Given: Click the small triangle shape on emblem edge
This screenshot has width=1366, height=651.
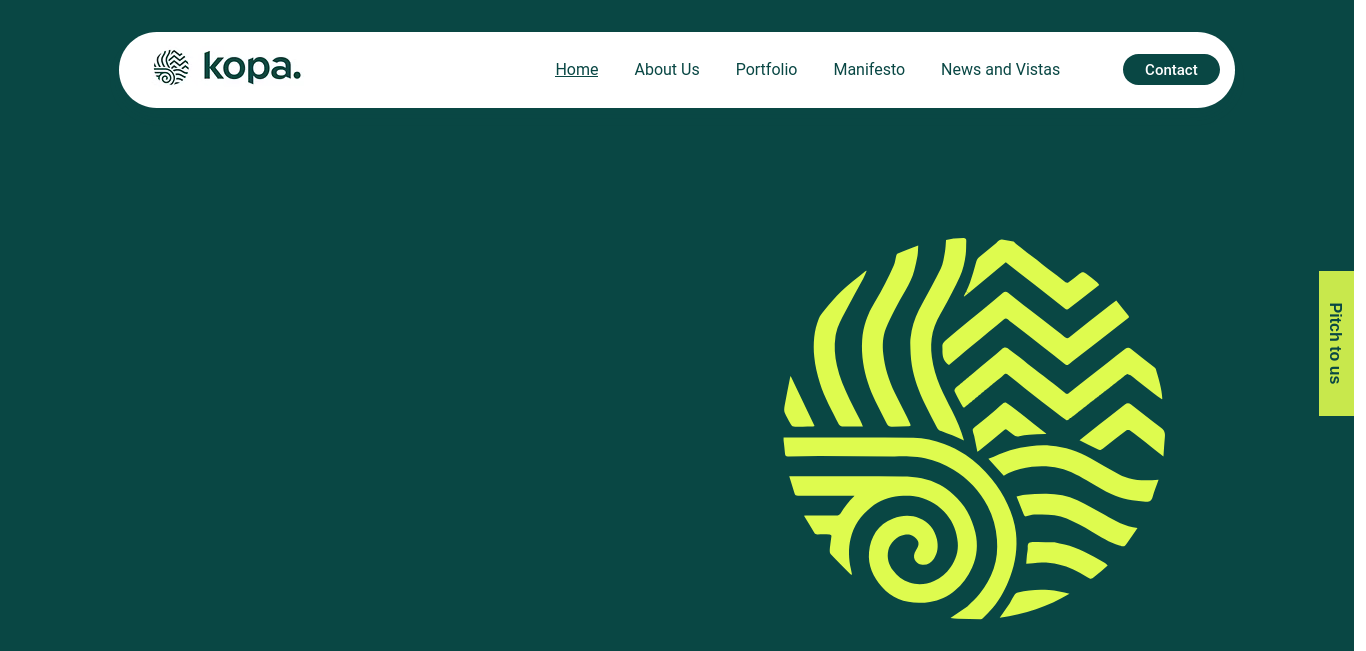Looking at the screenshot, I should coord(797,402).
